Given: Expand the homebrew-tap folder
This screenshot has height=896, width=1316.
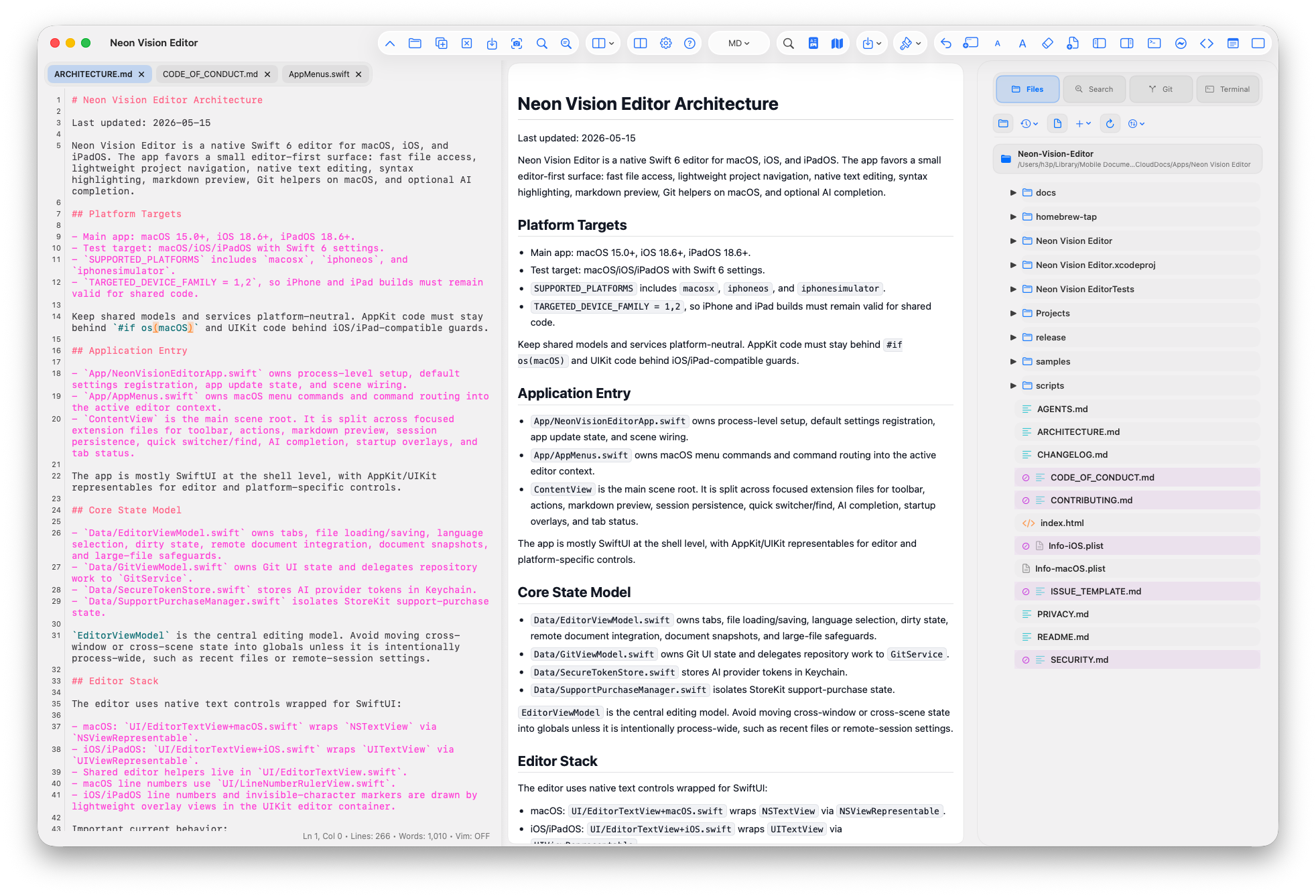Looking at the screenshot, I should tap(1014, 217).
